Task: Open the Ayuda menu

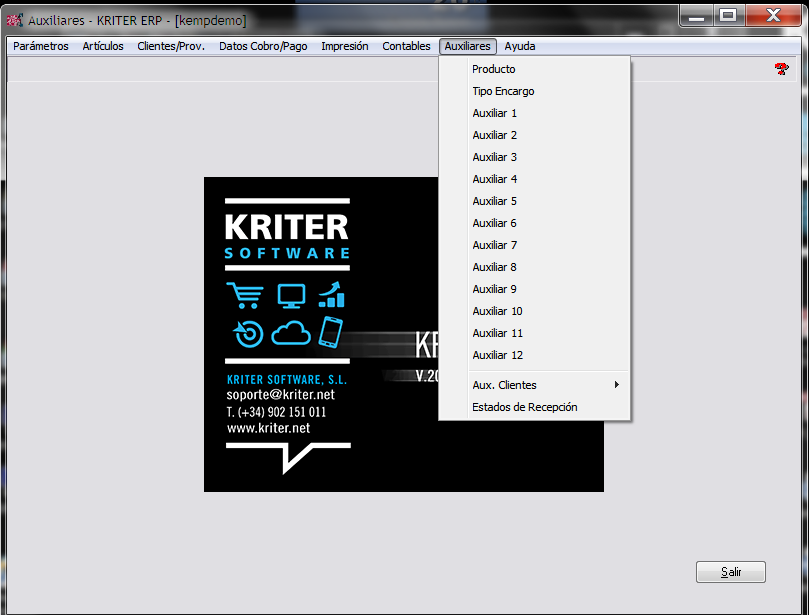Action: tap(520, 46)
